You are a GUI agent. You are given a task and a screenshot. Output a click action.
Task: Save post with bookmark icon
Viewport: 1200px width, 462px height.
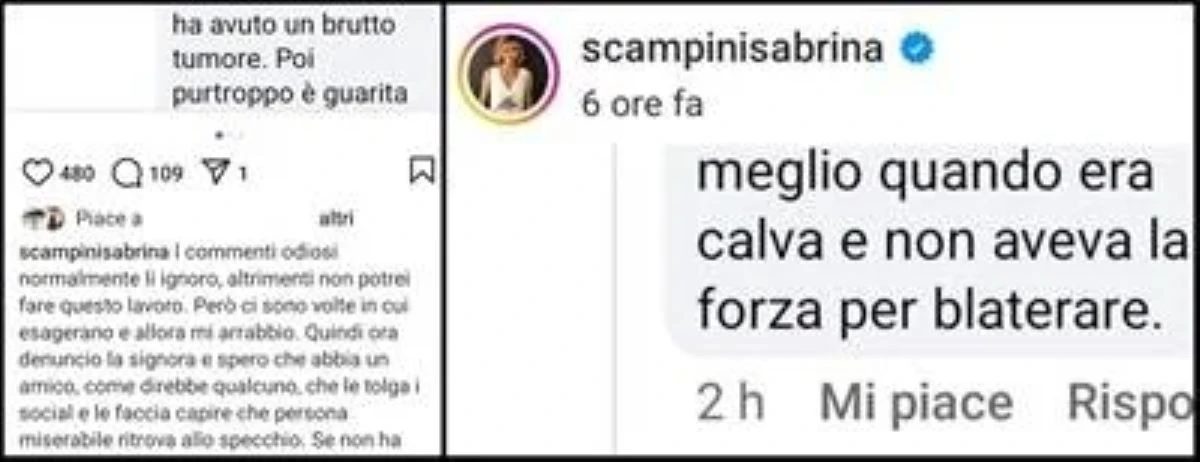tap(423, 172)
